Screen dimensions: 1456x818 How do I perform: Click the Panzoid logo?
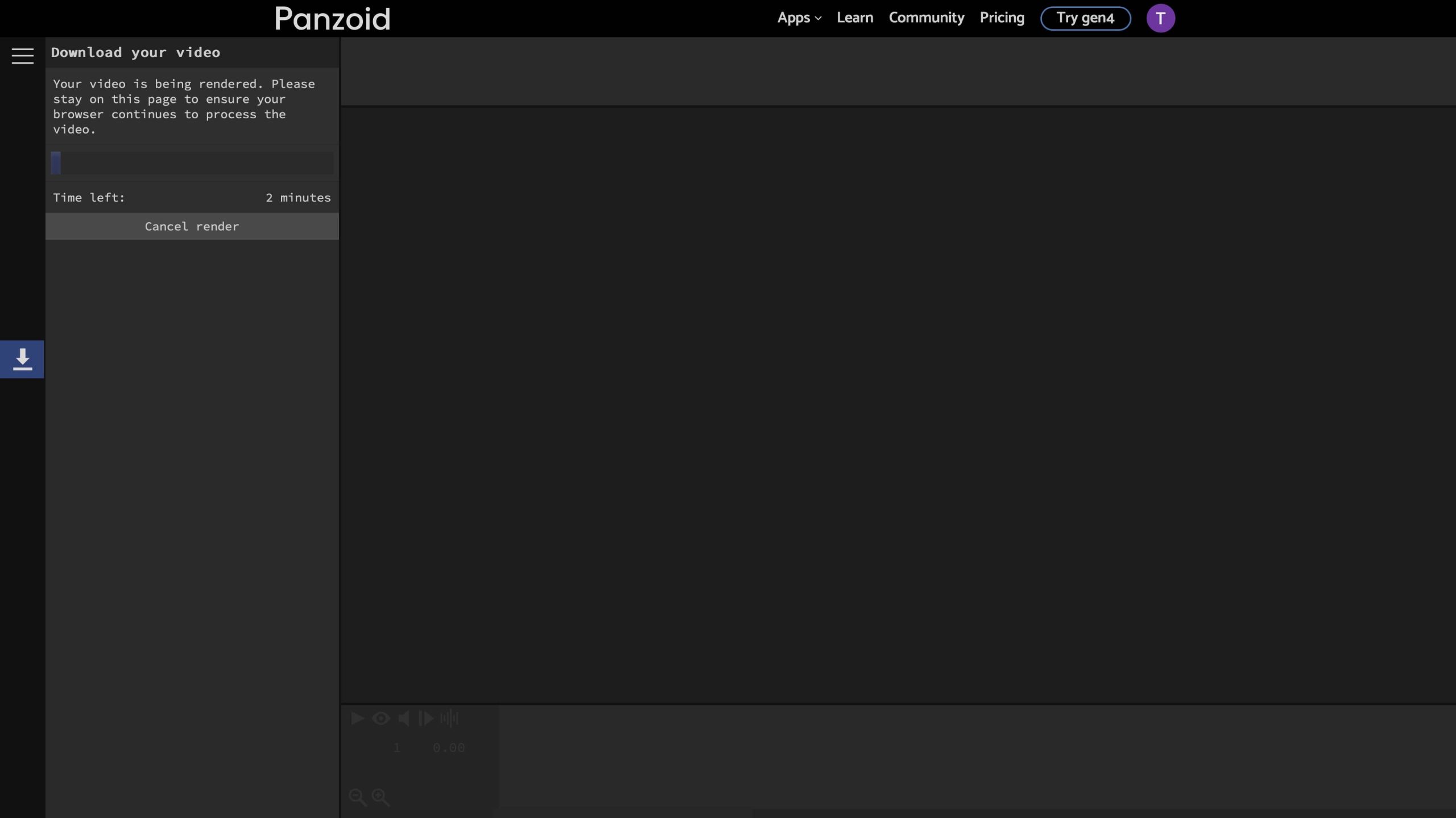point(333,19)
